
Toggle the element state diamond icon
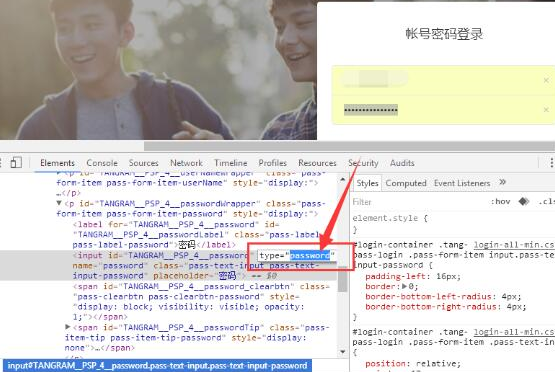[x=523, y=201]
